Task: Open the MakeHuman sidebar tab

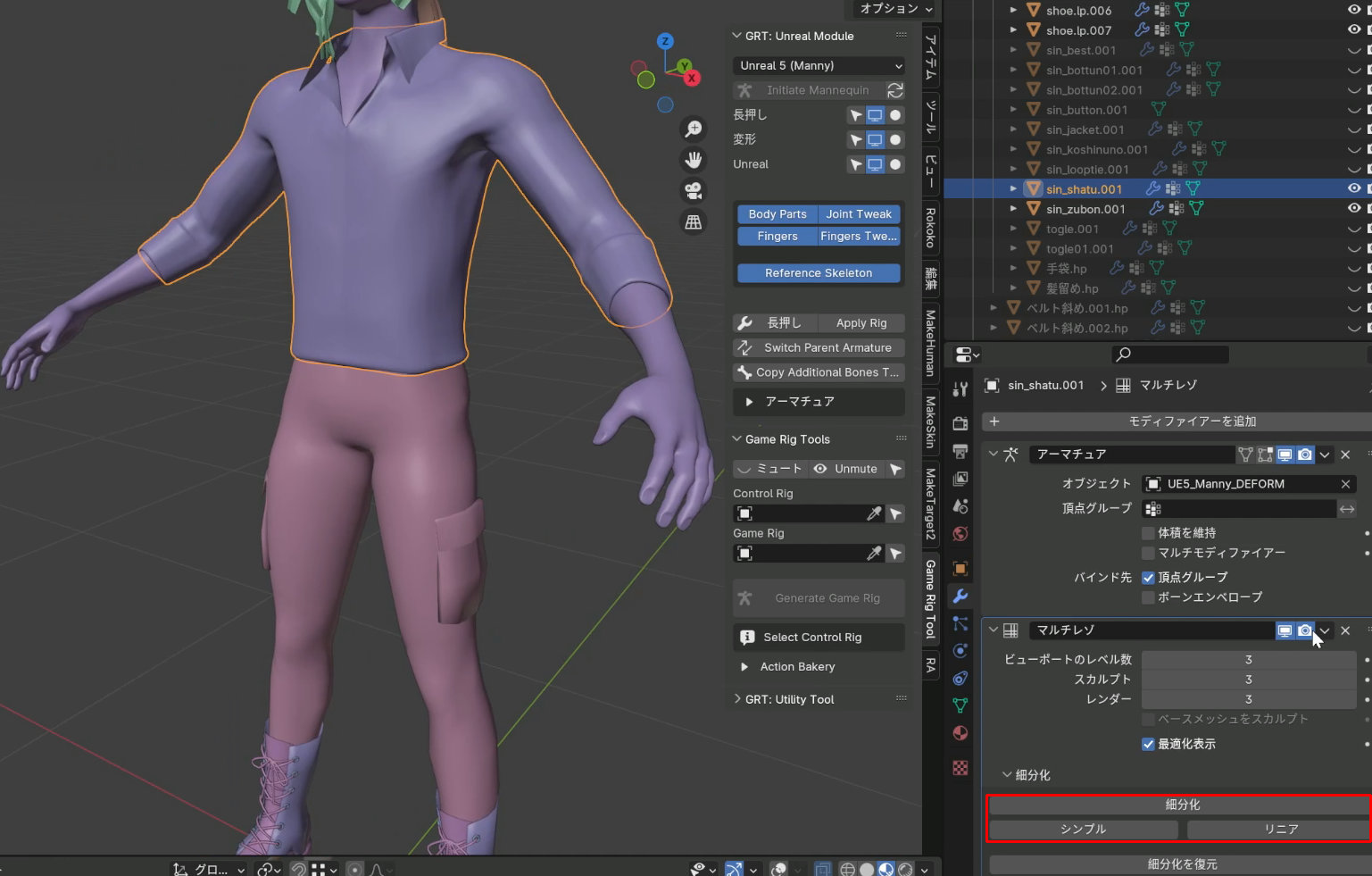Action: [x=930, y=342]
